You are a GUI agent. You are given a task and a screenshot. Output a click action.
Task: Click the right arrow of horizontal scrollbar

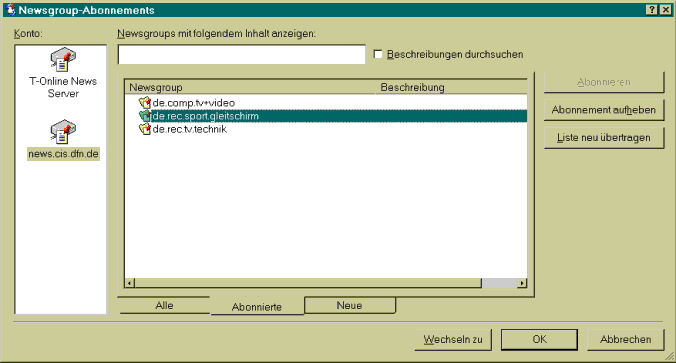(x=522, y=283)
